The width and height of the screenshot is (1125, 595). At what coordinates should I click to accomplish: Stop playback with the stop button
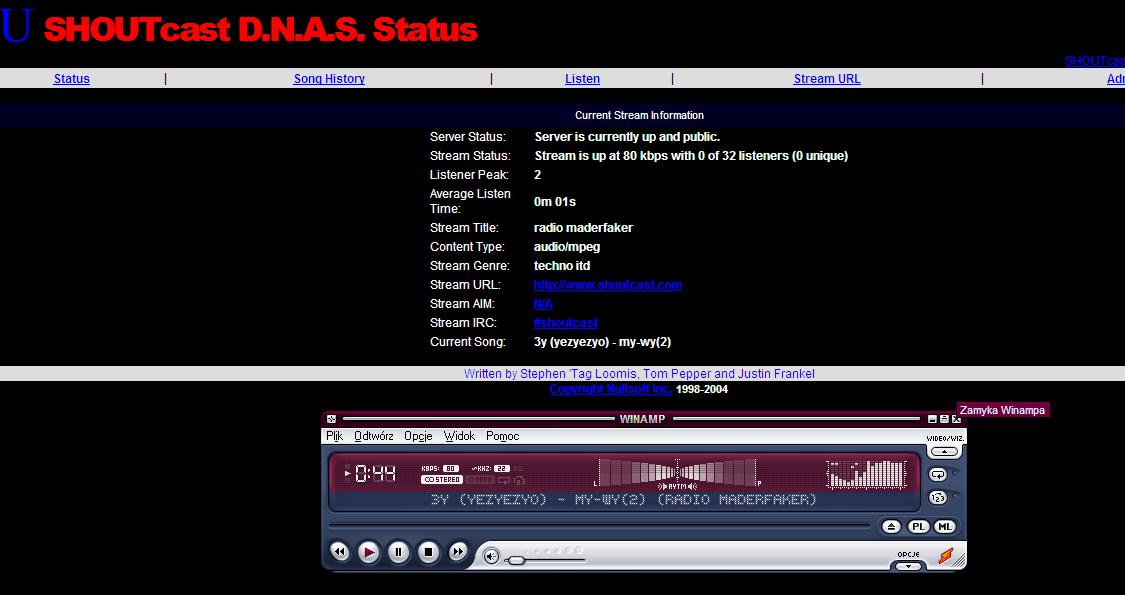pyautogui.click(x=428, y=552)
